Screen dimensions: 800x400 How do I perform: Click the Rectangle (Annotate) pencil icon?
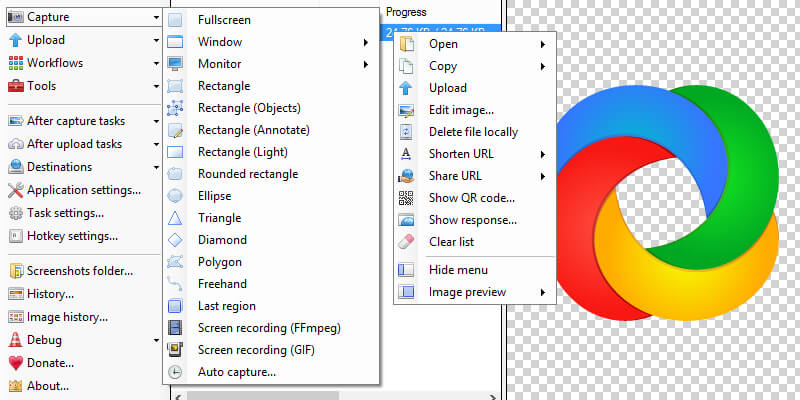(175, 130)
